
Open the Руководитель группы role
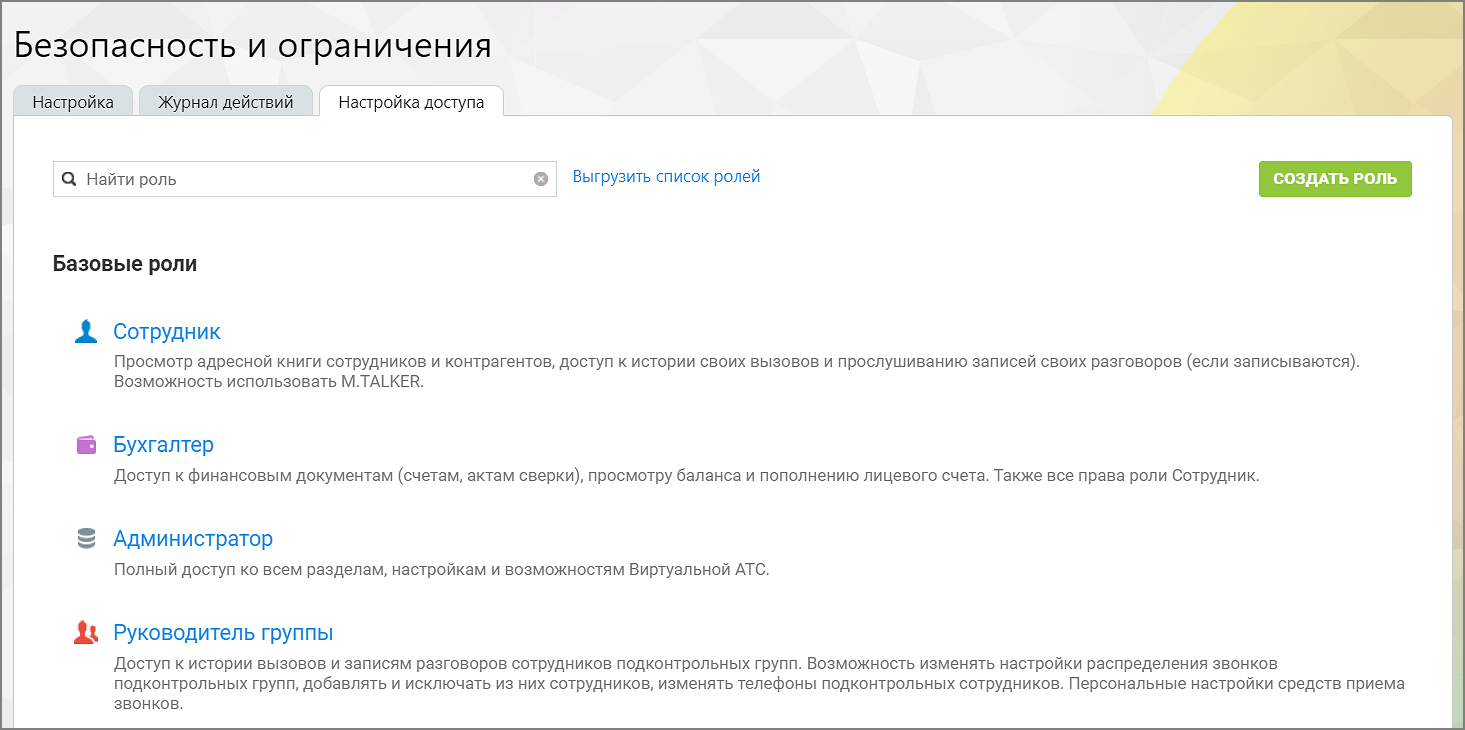(x=223, y=633)
